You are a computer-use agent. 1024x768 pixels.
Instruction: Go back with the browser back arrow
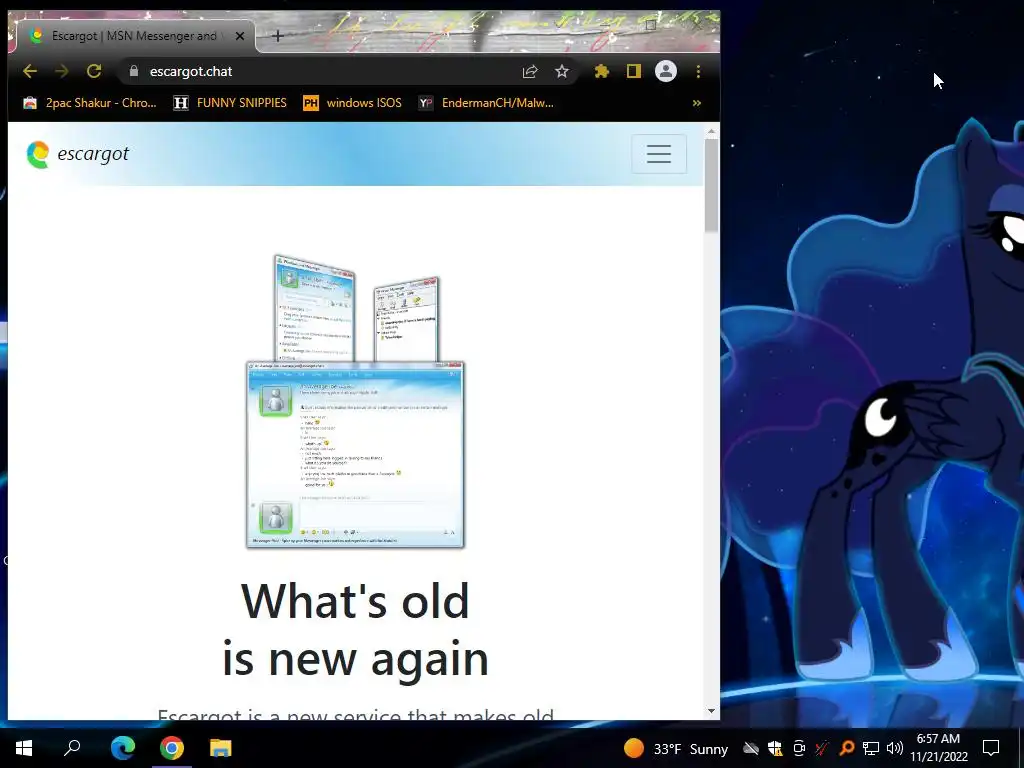tap(30, 71)
